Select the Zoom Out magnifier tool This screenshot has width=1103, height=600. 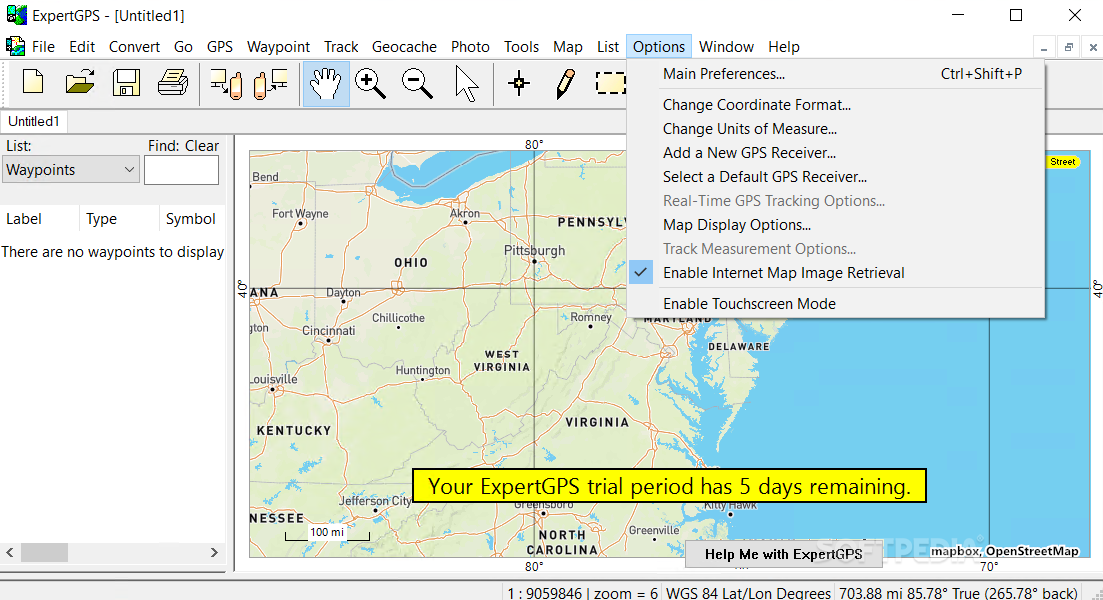(417, 84)
